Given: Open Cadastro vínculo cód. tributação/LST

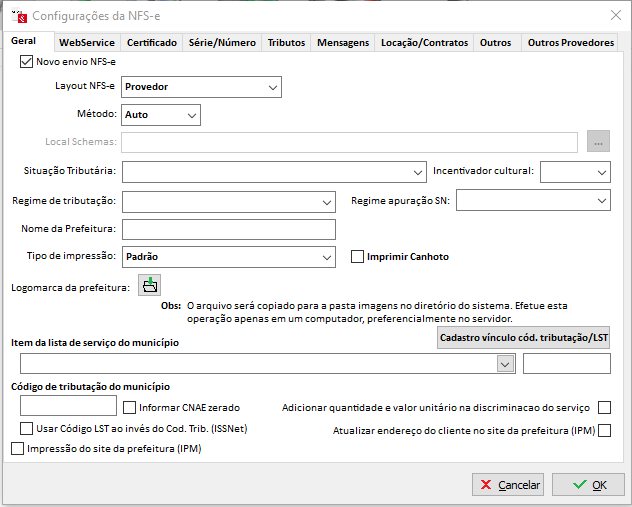Looking at the screenshot, I should (523, 338).
